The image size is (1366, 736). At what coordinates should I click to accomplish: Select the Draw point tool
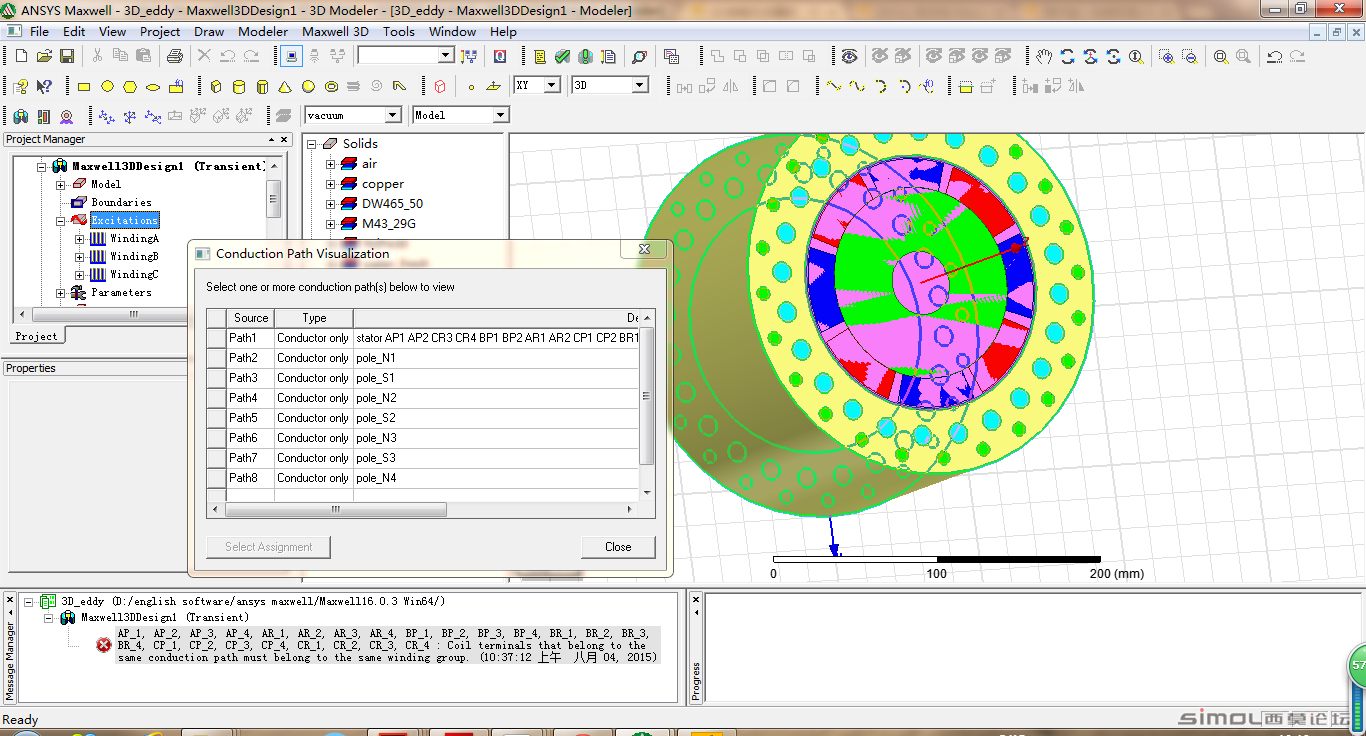471,86
